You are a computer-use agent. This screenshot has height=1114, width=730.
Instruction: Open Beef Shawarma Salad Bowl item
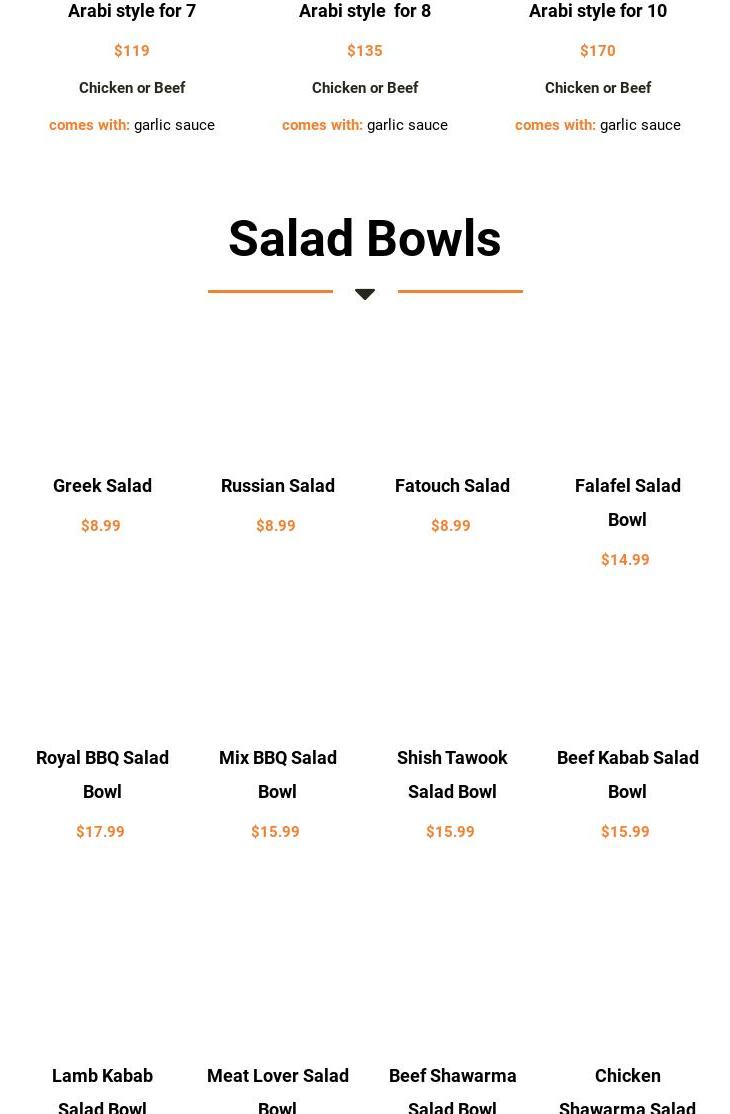click(452, 1089)
